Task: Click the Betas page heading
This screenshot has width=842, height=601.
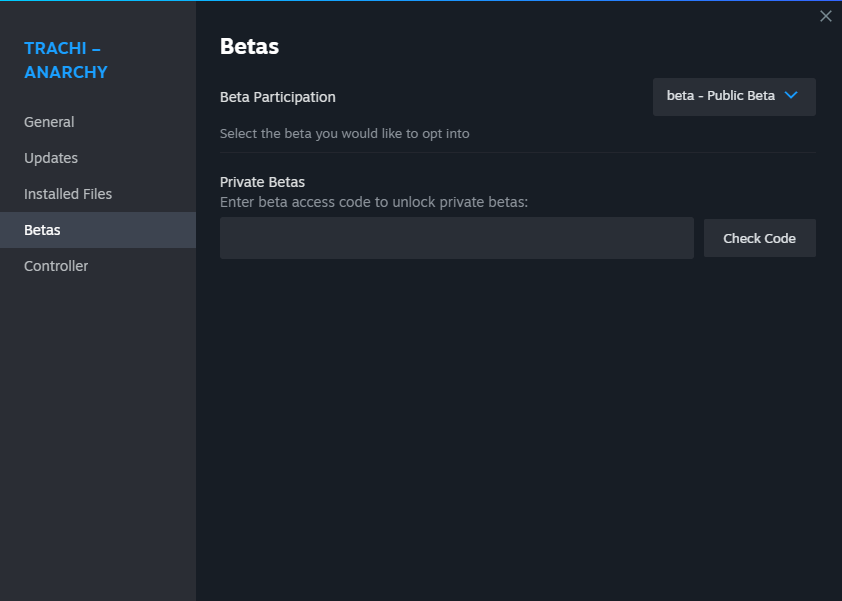Action: pos(249,47)
